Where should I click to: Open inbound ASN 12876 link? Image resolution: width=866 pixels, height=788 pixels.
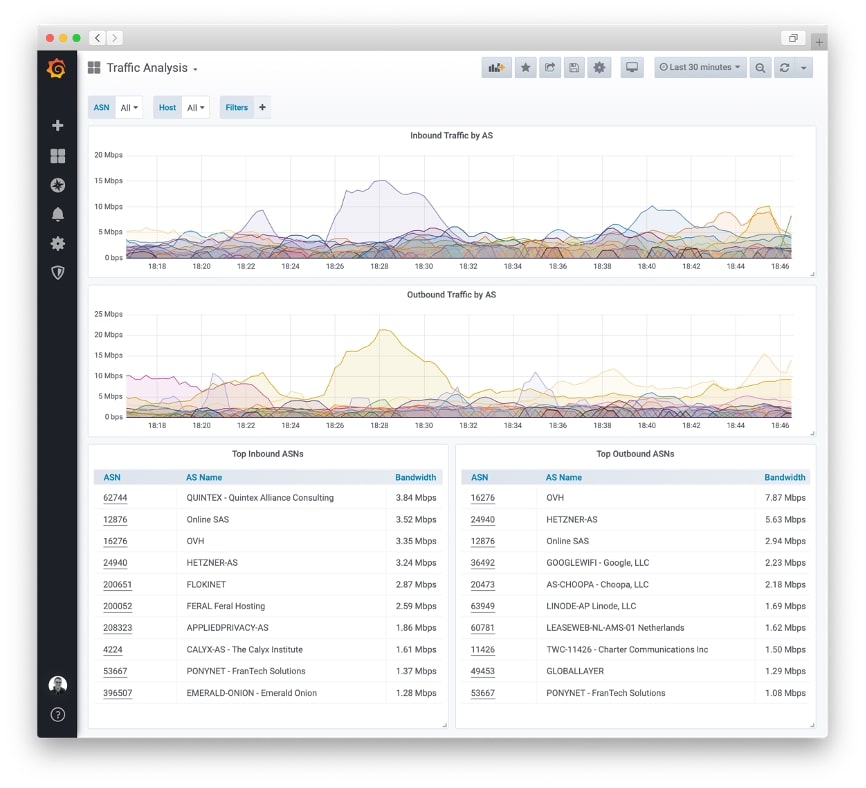[x=115, y=520]
